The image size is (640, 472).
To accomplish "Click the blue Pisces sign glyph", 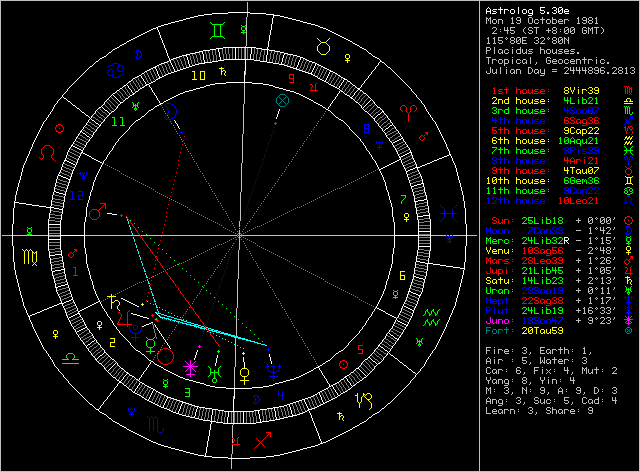I will (448, 214).
